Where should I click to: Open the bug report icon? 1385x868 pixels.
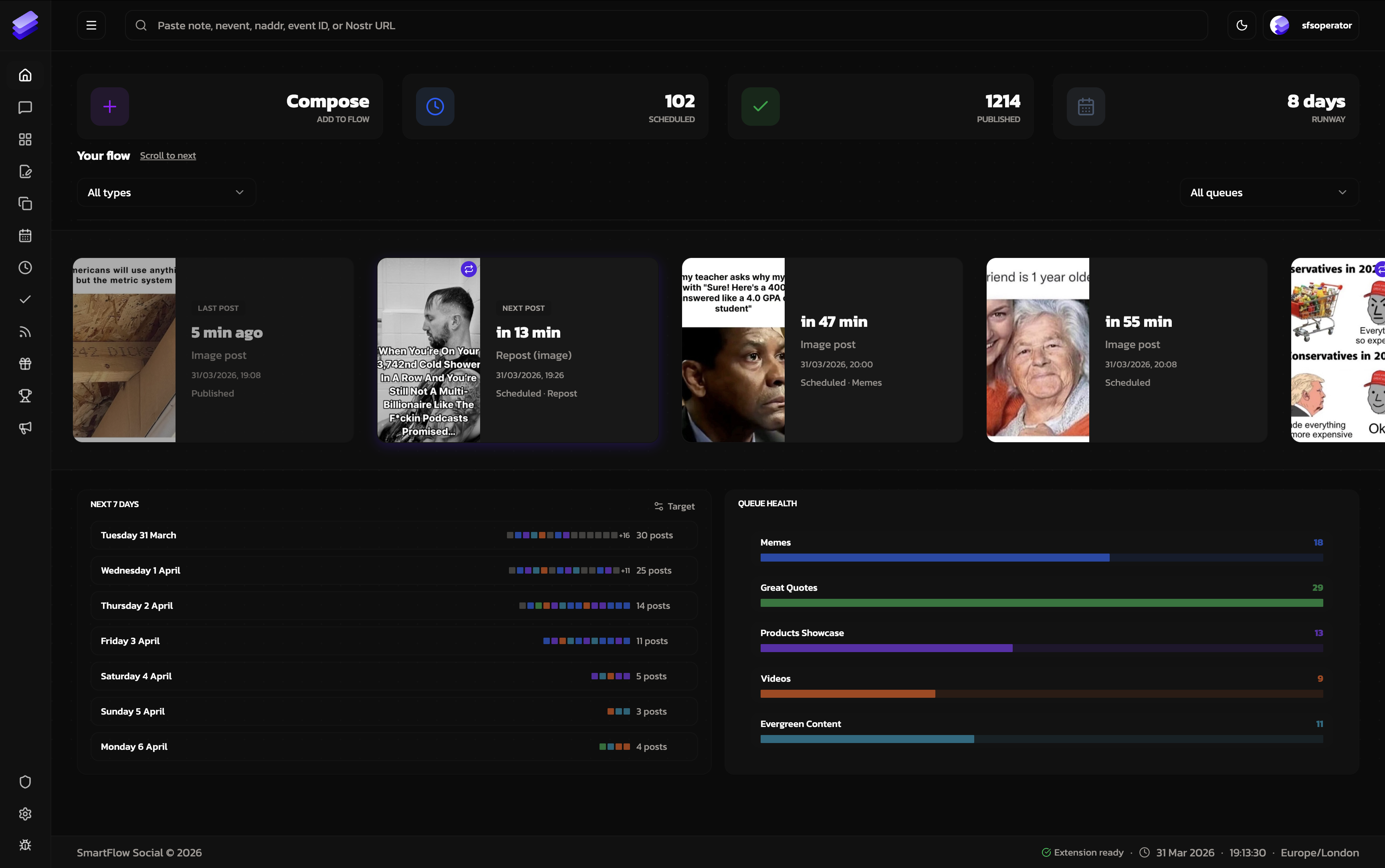25,844
